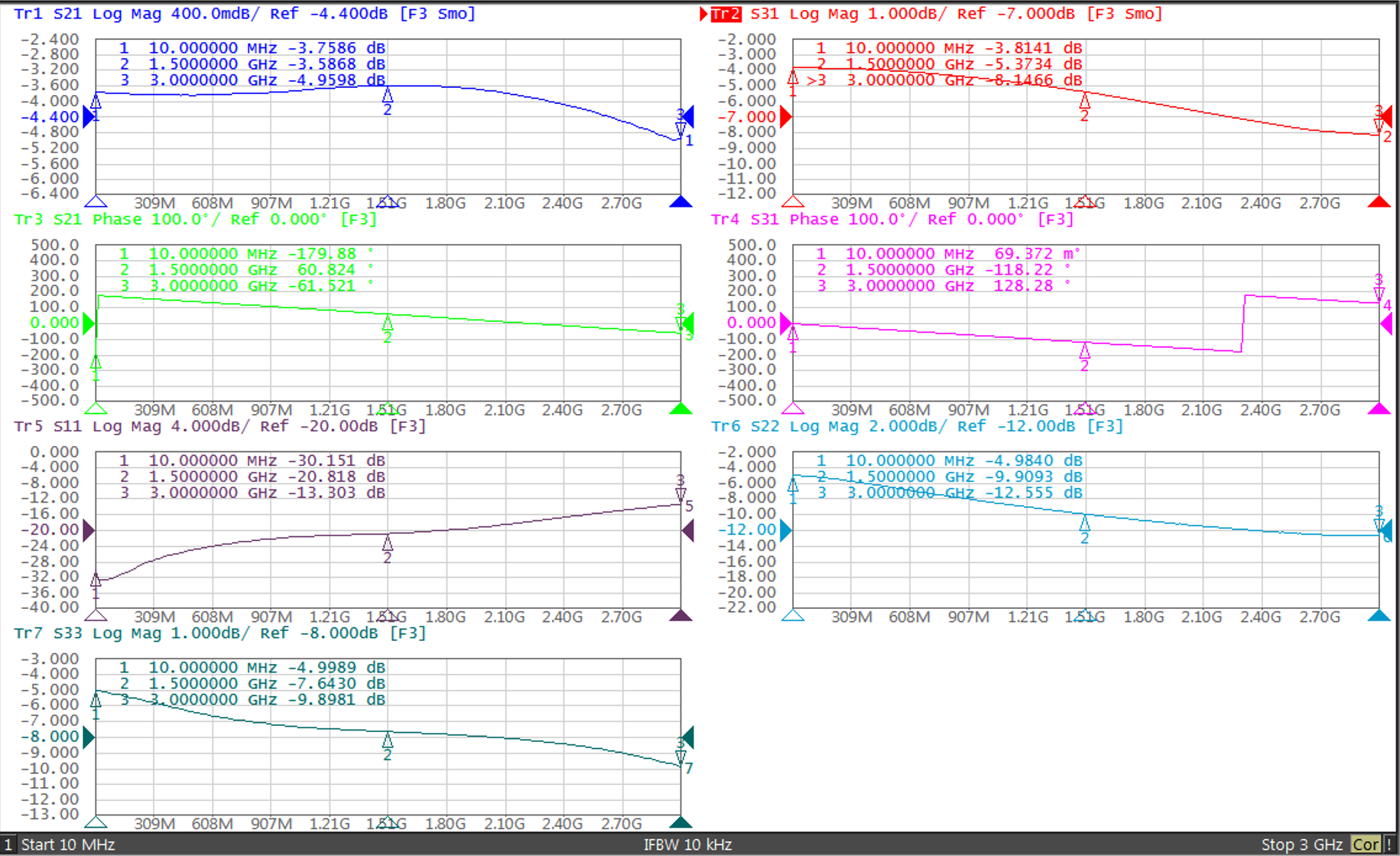Click channel 1 indicator in status bar
Image resolution: width=1400 pixels, height=856 pixels.
(8, 845)
